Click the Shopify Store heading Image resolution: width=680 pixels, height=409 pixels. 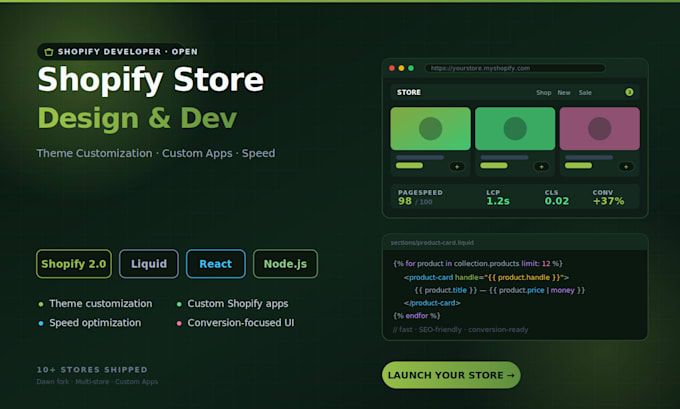click(x=150, y=80)
